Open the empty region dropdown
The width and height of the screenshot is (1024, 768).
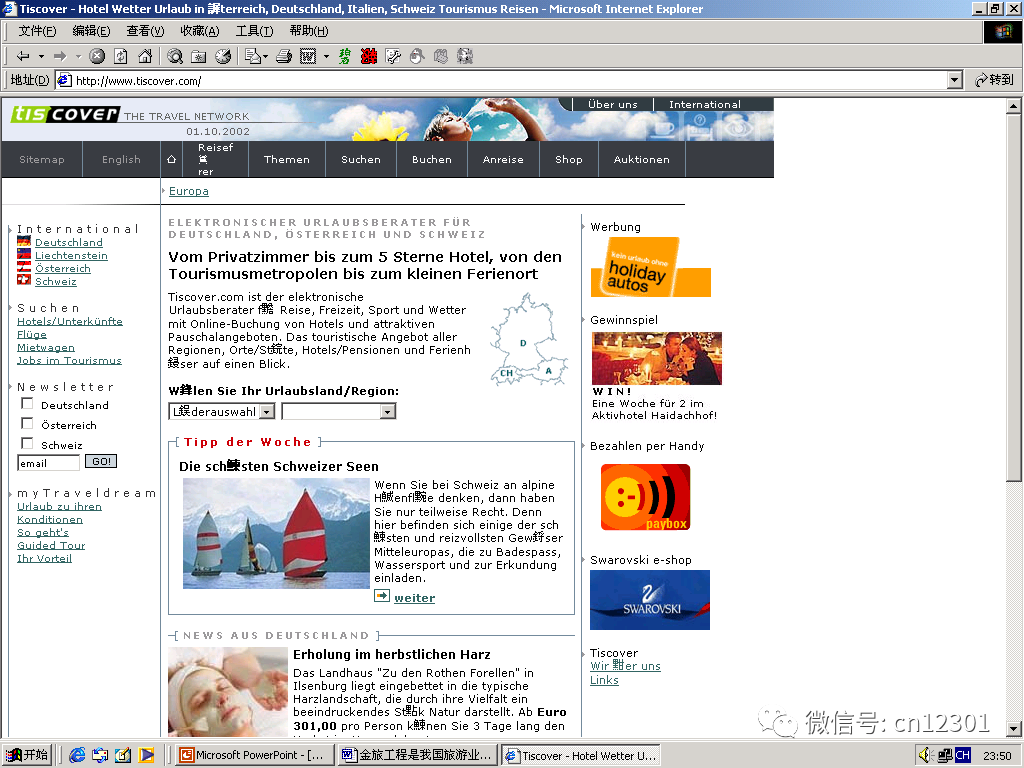point(339,411)
